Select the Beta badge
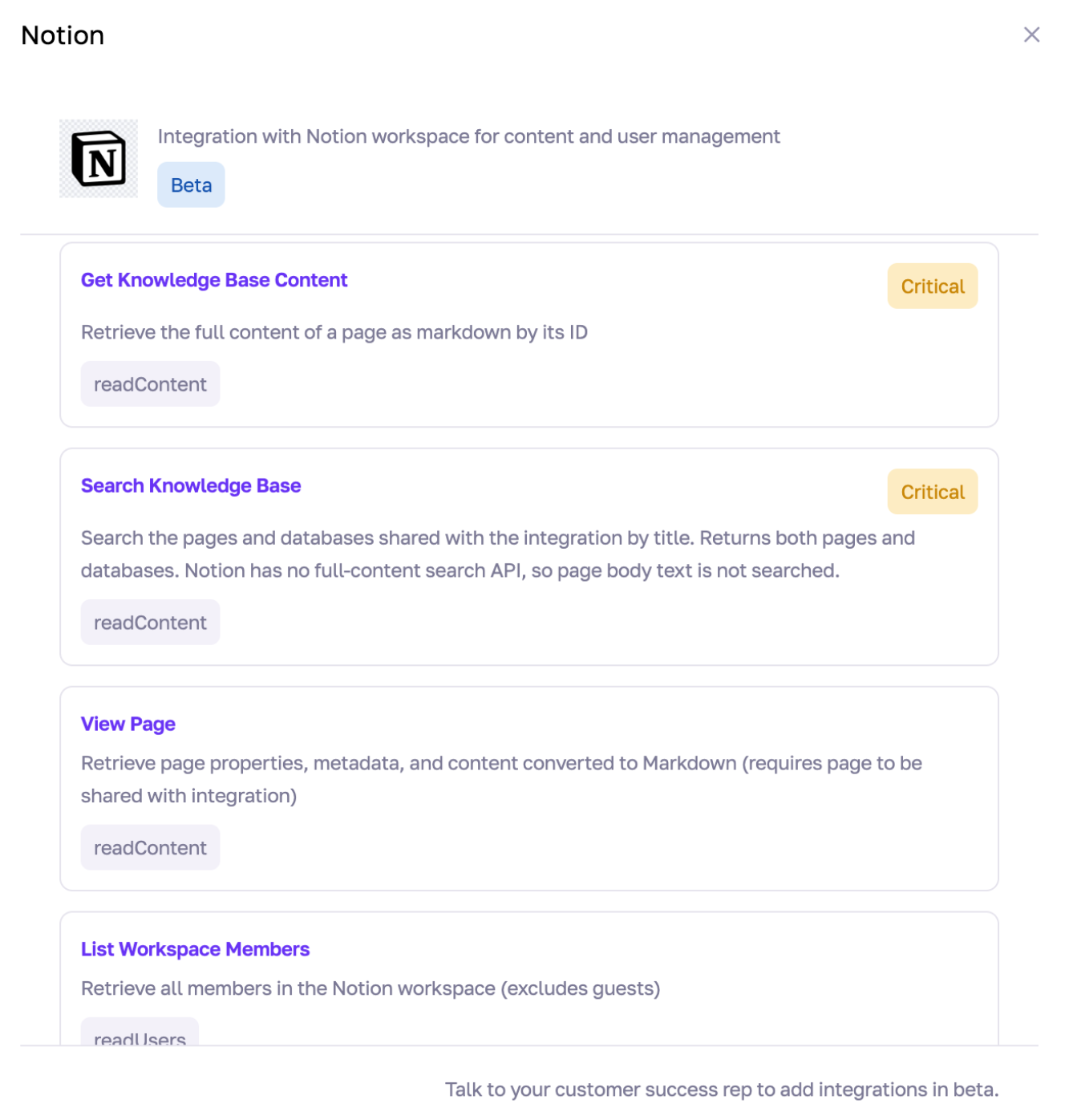Screen dimensions: 1065x1120 pos(191,185)
